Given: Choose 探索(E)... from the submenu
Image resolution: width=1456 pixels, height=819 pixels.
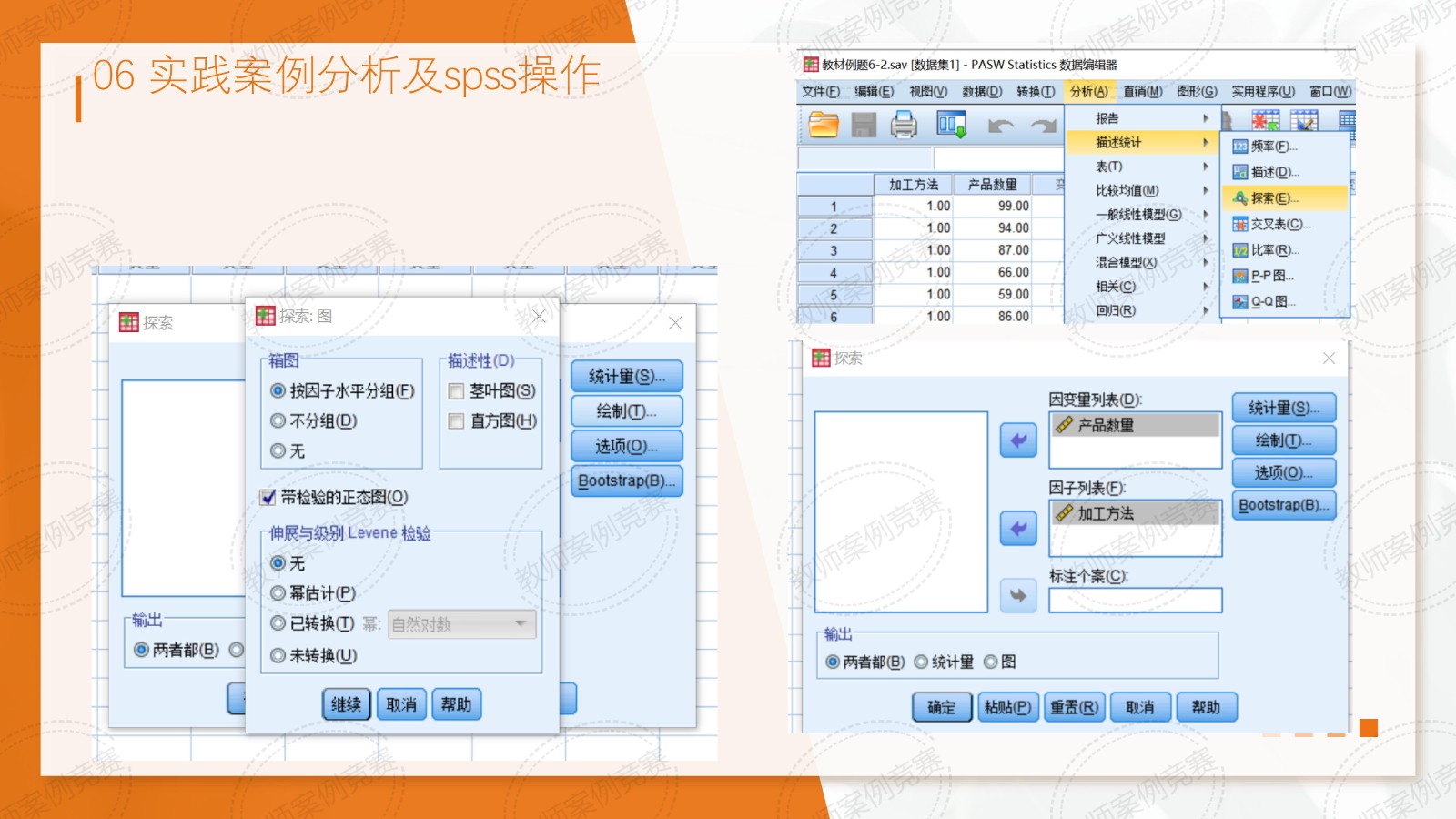Looking at the screenshot, I should pos(1274,197).
